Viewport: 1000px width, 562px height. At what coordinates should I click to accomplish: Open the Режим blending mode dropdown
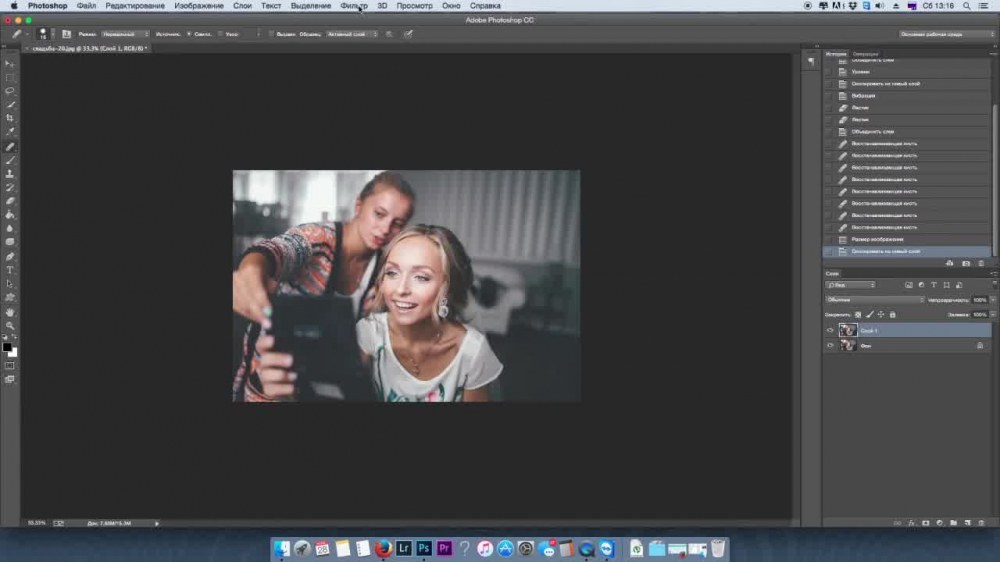coord(124,34)
